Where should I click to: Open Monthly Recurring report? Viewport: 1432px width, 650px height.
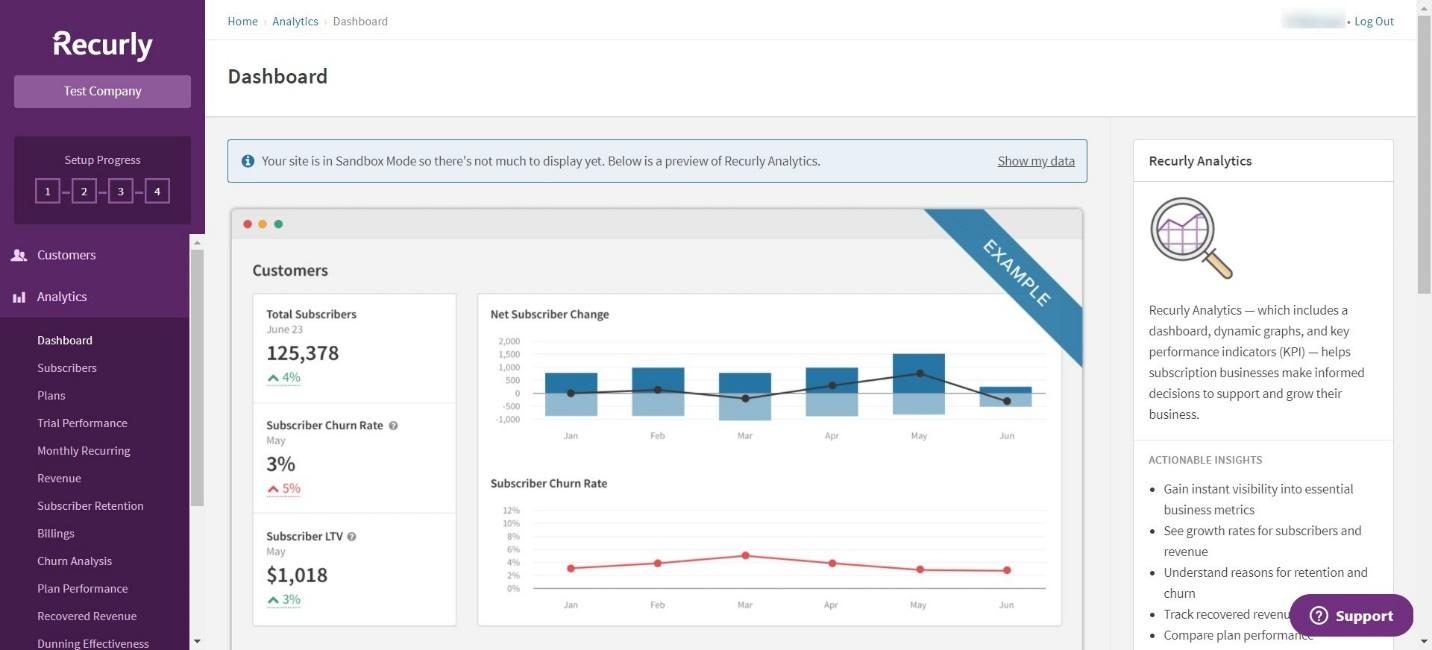coord(84,451)
